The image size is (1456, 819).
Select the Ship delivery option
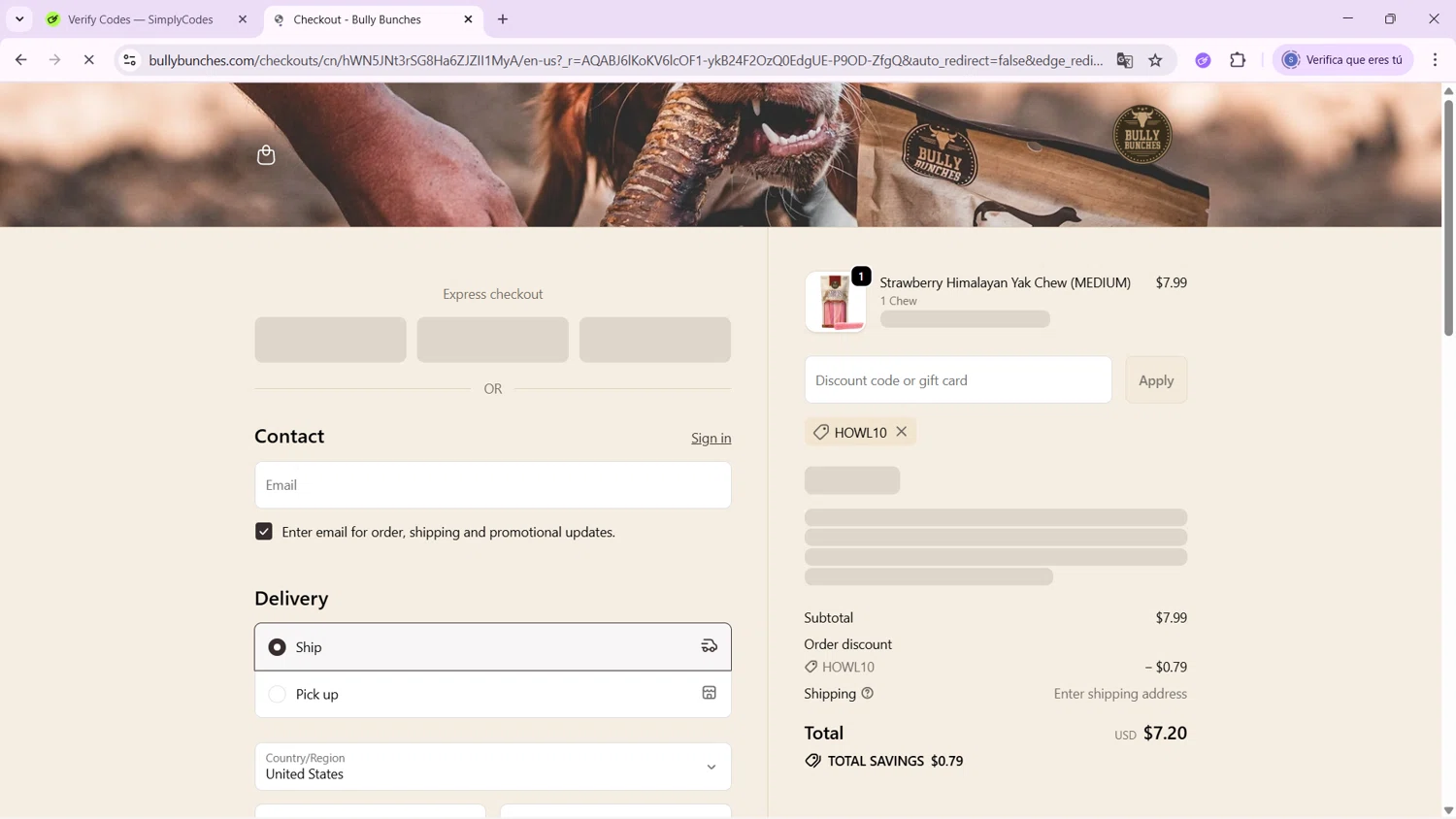(x=493, y=646)
